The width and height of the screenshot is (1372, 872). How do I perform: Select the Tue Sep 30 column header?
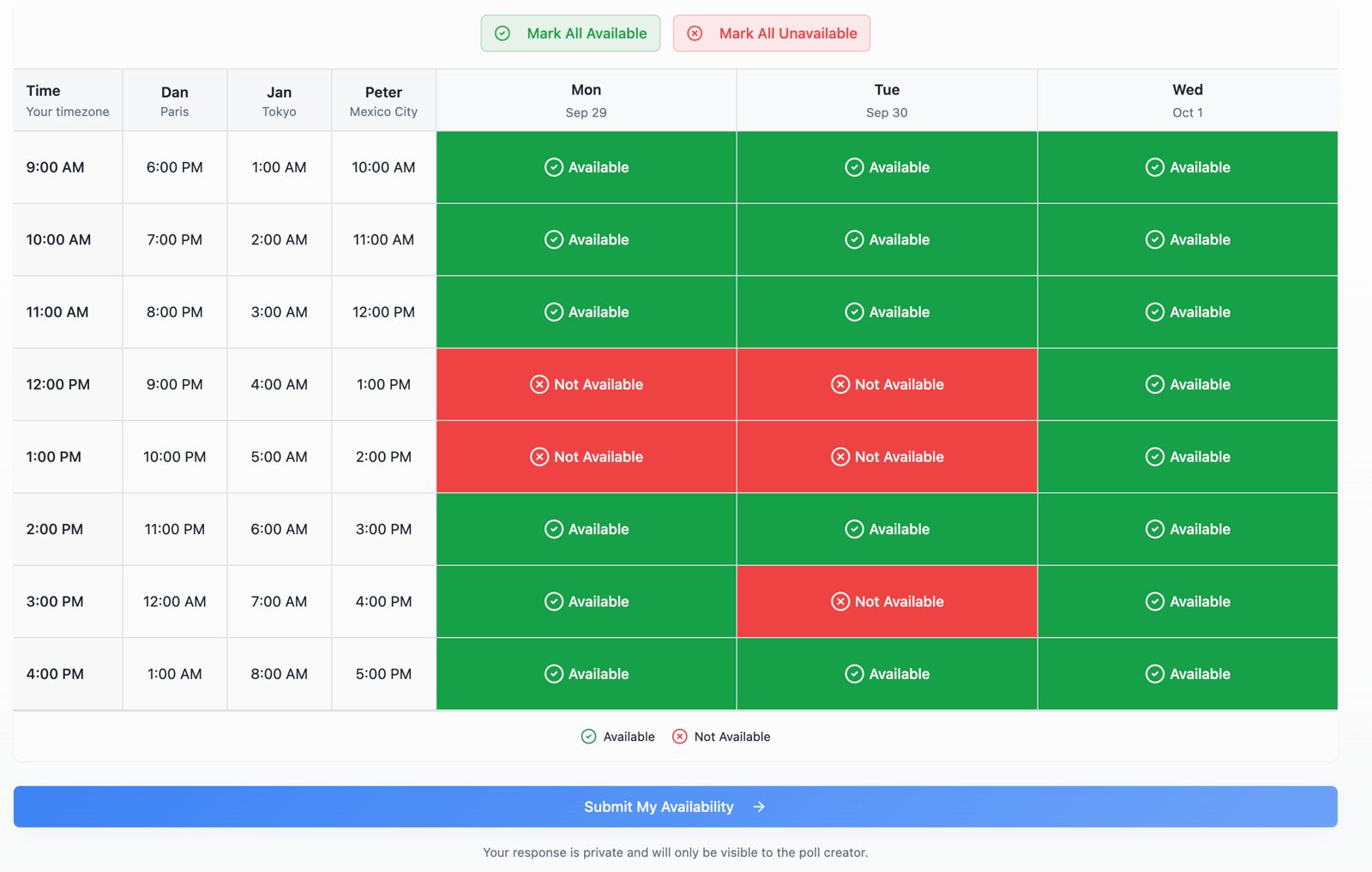[x=887, y=100]
